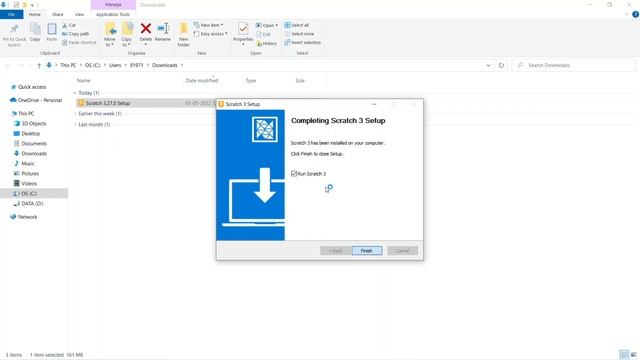Click the Cut scissors command
Viewport: 640px width, 360px height.
coord(69,25)
